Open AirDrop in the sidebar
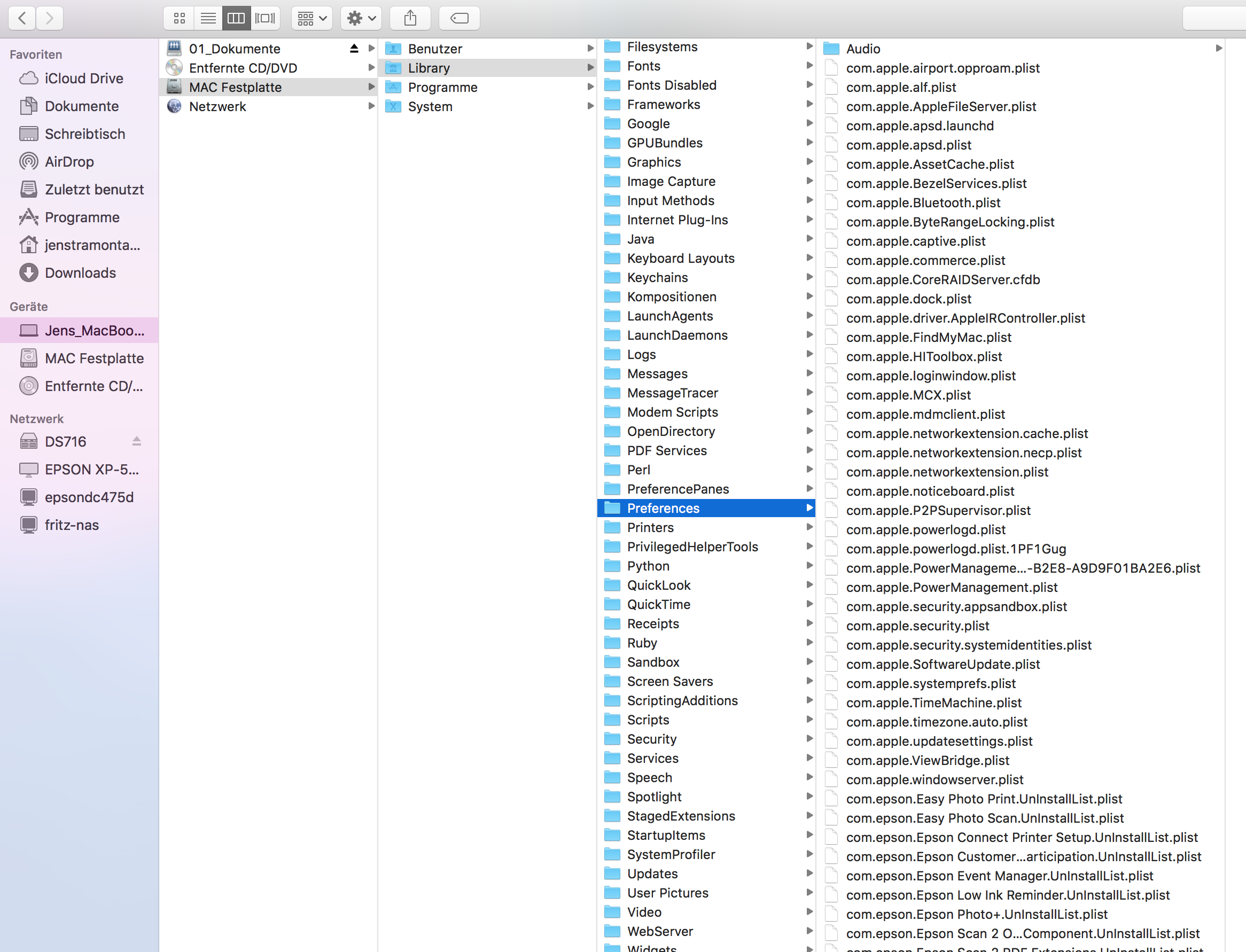Screen dimensions: 1246x952 point(69,161)
